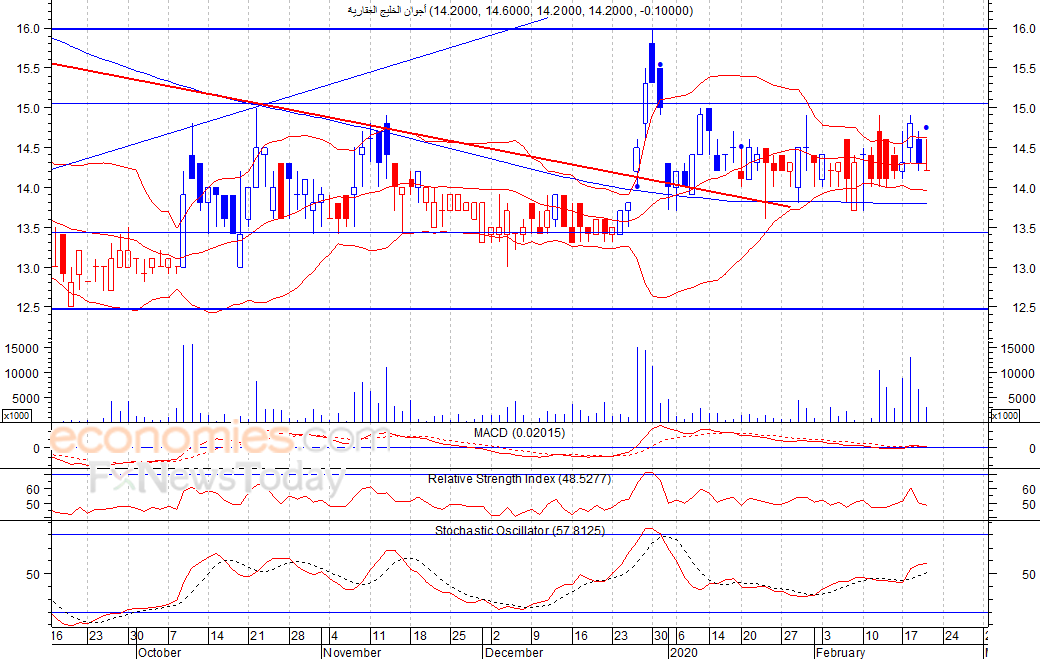Click the date label 10 in February

coord(872,636)
